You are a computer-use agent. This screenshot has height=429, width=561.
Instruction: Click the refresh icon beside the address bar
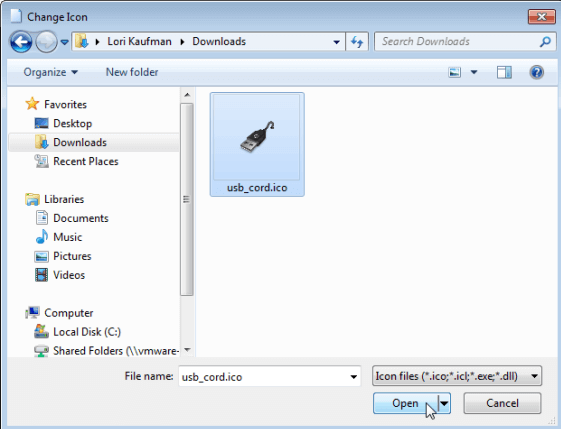coord(357,42)
